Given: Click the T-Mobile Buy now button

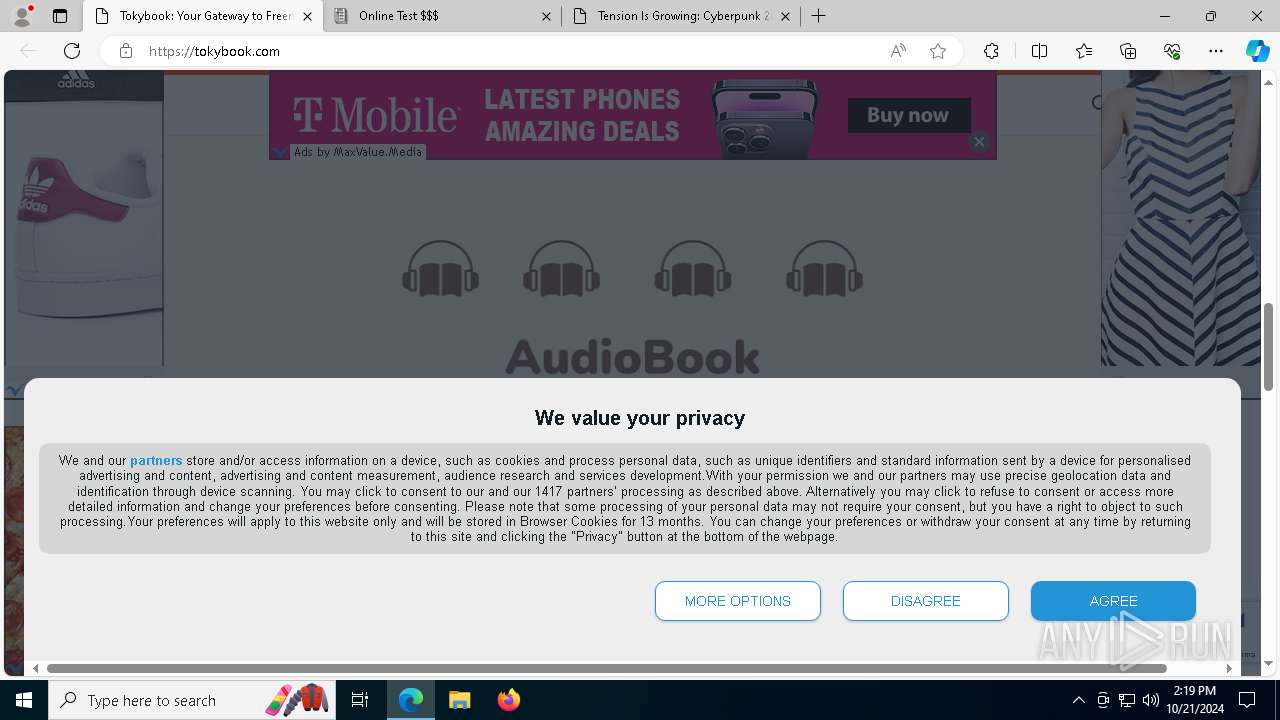Looking at the screenshot, I should click(x=909, y=115).
